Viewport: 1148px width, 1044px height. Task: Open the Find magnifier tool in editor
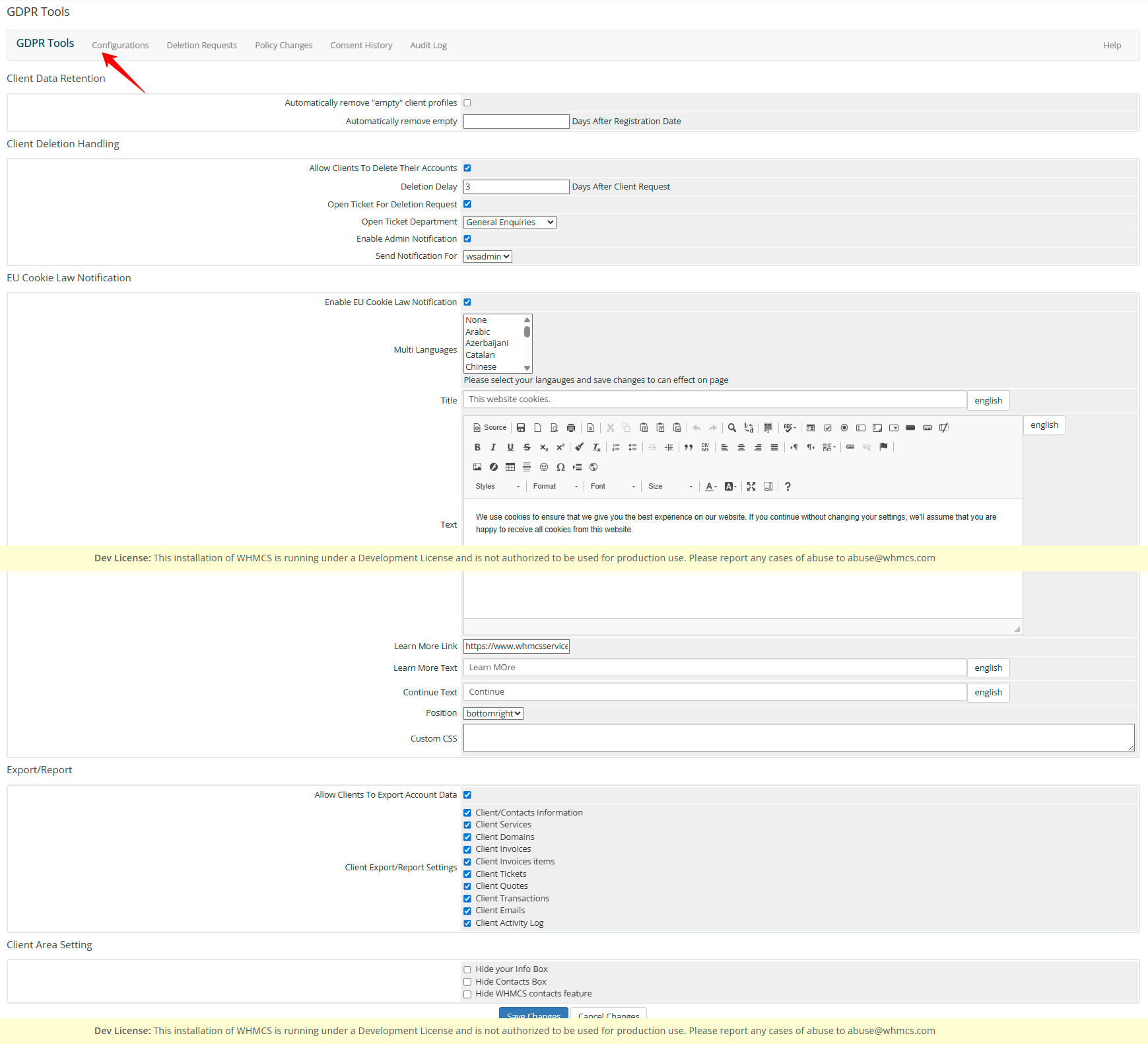coord(732,428)
